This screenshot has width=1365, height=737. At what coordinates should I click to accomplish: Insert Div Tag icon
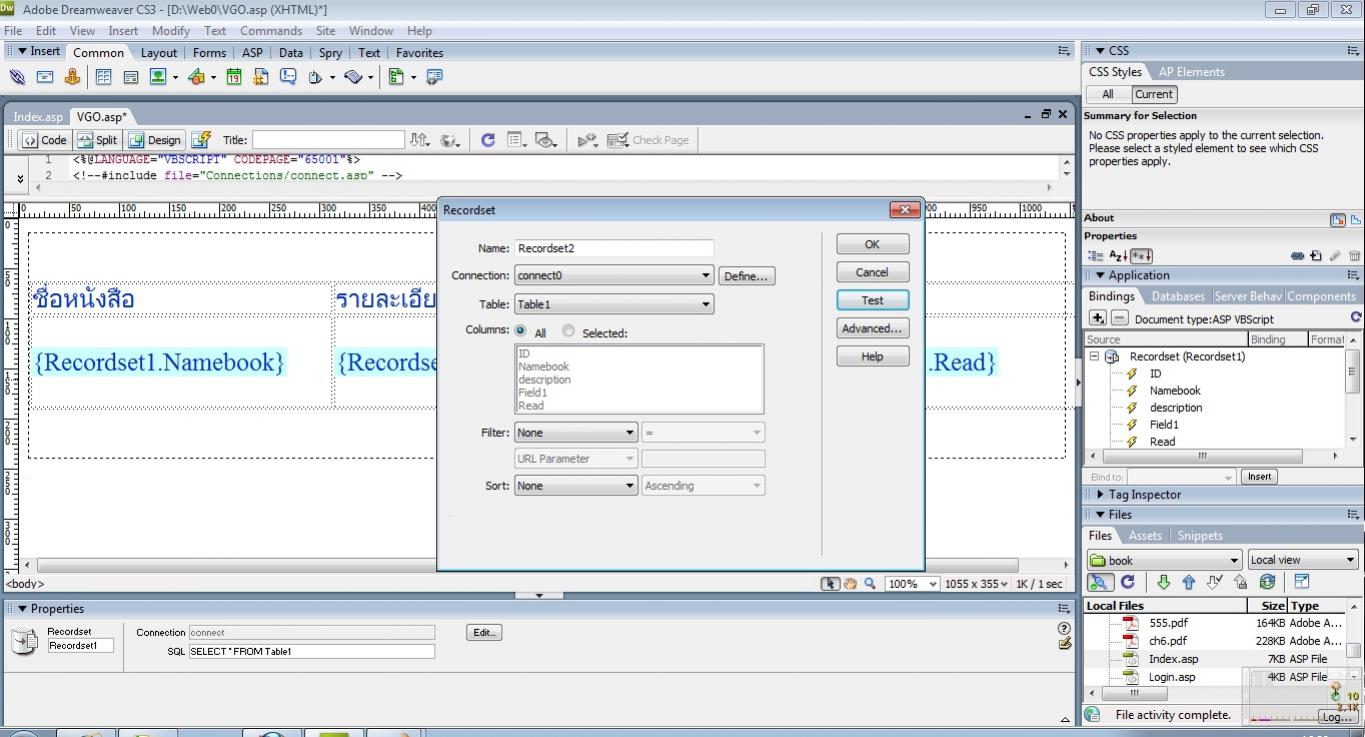click(130, 77)
